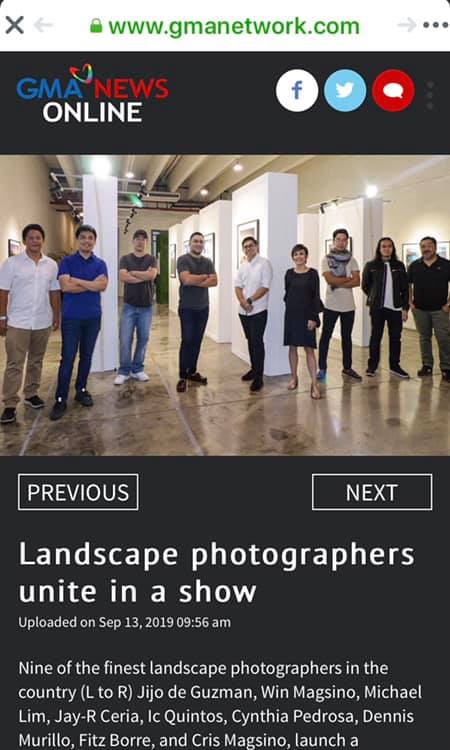Tap the 'Uploaded on Sep 13, 2019' date line
The width and height of the screenshot is (450, 750).
coord(124,622)
